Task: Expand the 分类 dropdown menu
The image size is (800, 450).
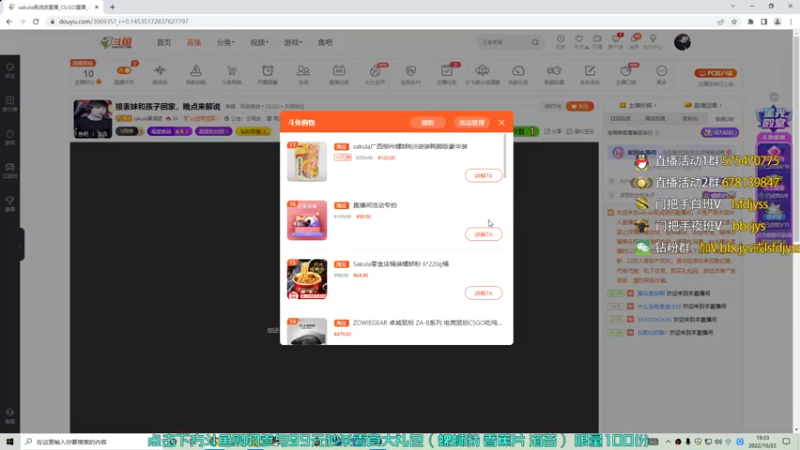Action: (x=226, y=42)
